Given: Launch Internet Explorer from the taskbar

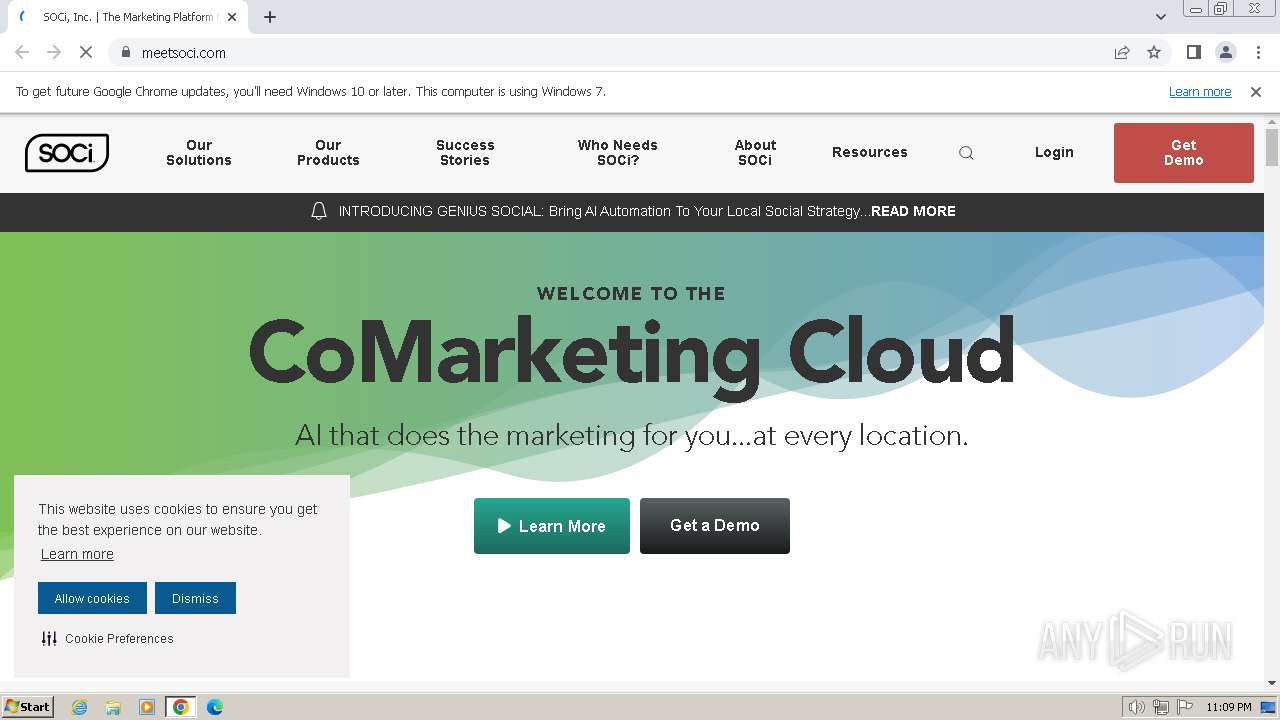Looking at the screenshot, I should pos(80,707).
